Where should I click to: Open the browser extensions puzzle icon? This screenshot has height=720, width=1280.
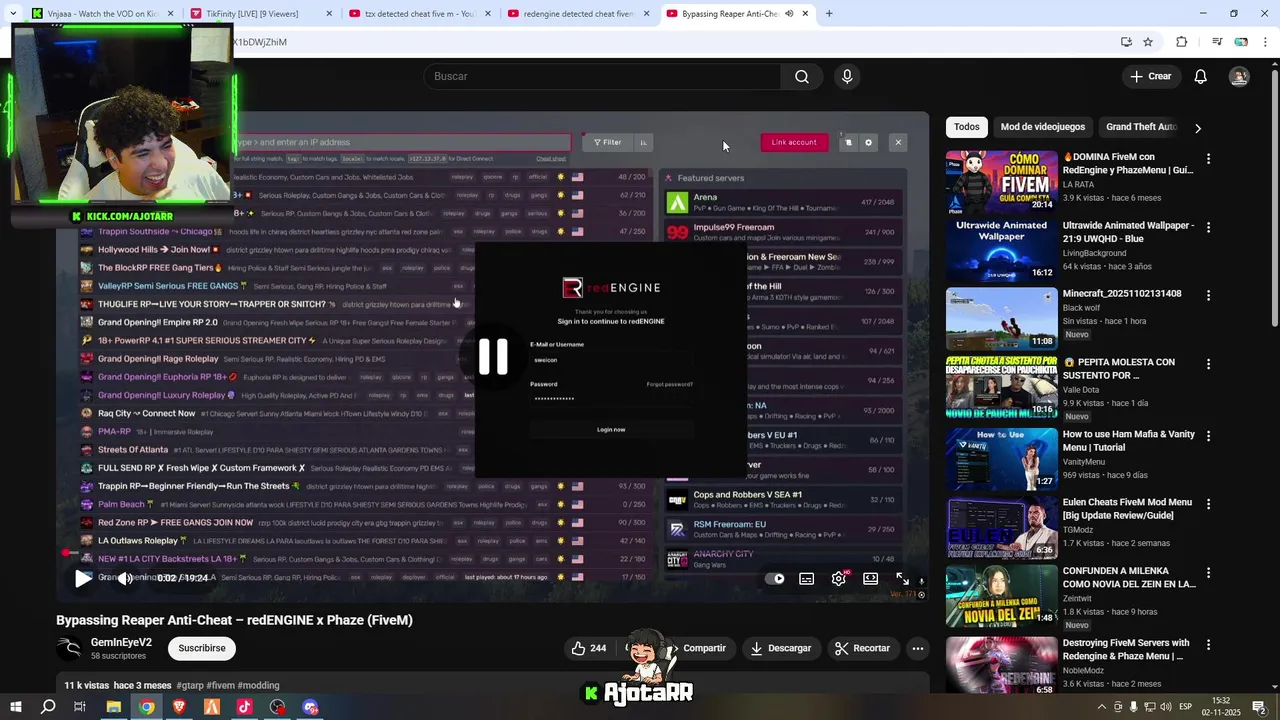(x=1181, y=42)
